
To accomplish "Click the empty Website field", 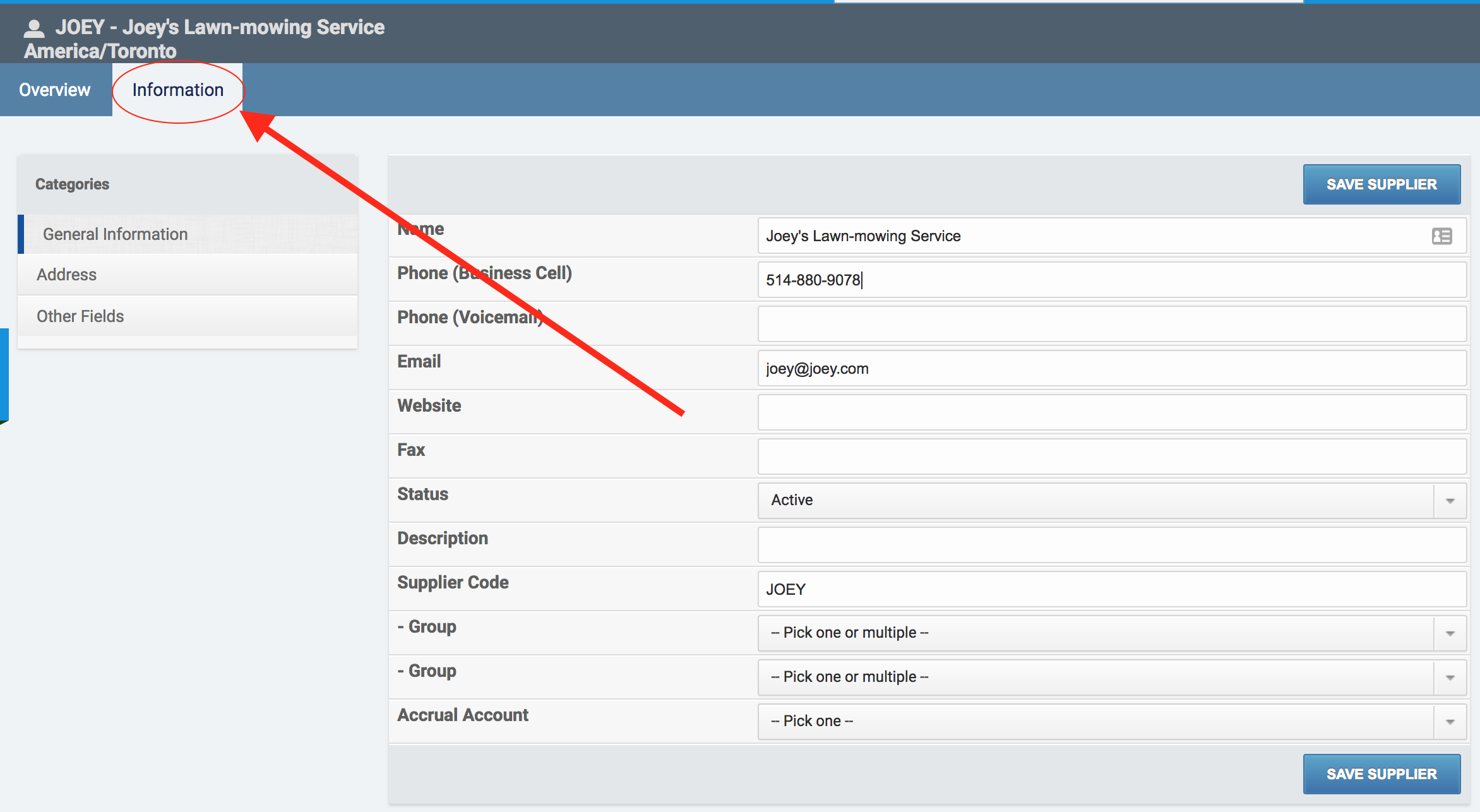I will pos(1111,413).
